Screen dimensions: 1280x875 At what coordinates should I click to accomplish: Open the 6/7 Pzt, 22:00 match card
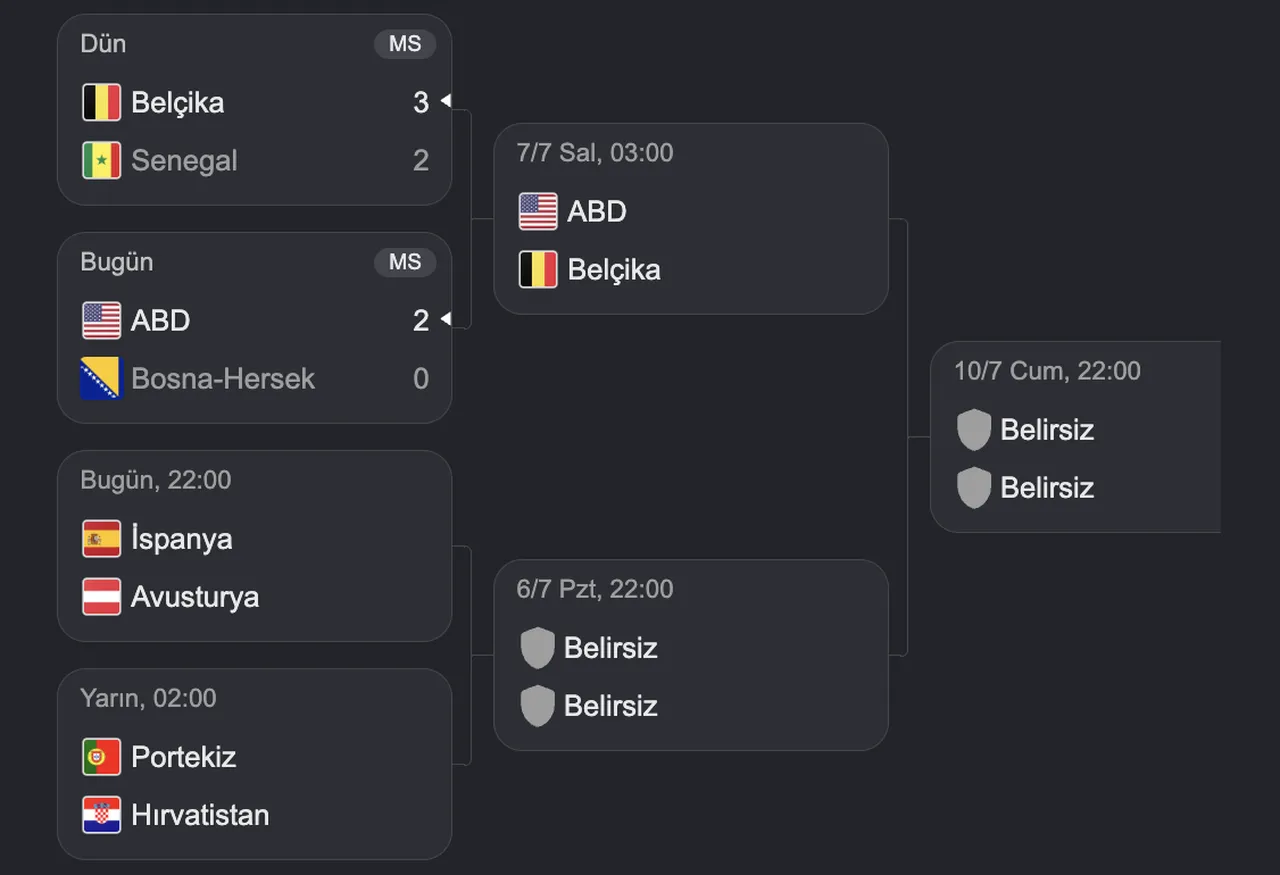coord(691,655)
